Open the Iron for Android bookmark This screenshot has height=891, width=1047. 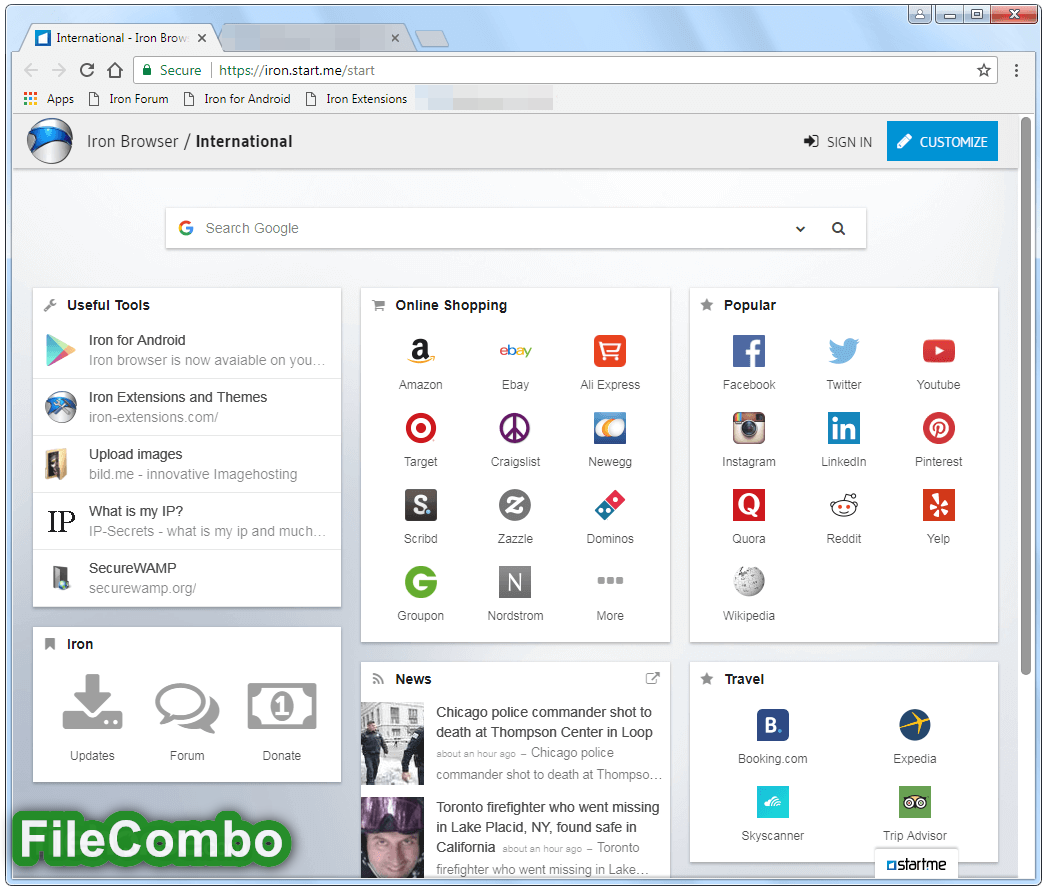point(236,99)
